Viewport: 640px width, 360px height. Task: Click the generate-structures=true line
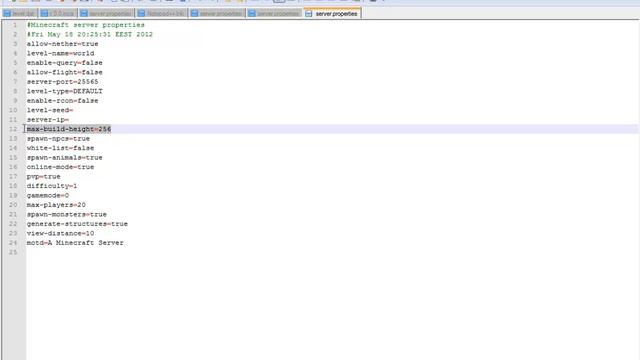point(77,224)
